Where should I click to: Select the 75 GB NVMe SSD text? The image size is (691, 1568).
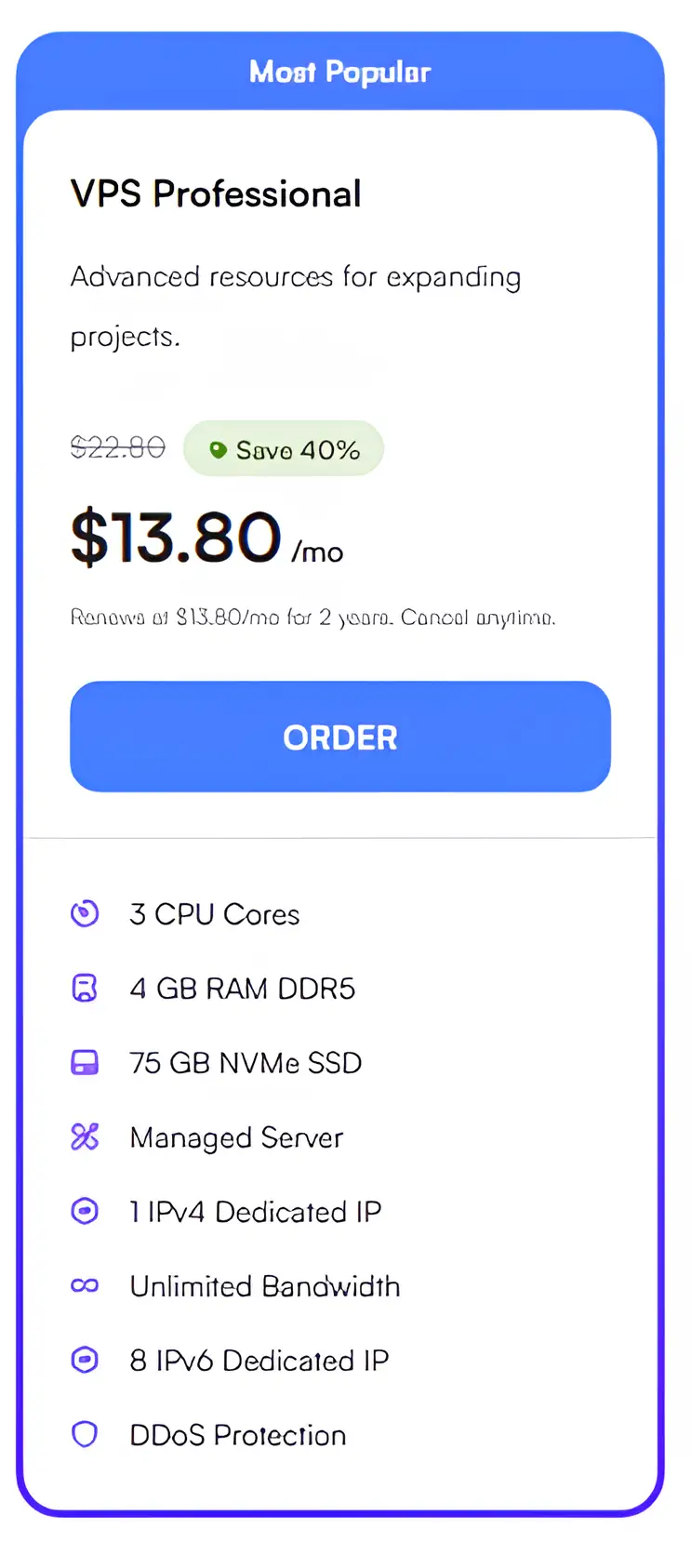tap(246, 1062)
